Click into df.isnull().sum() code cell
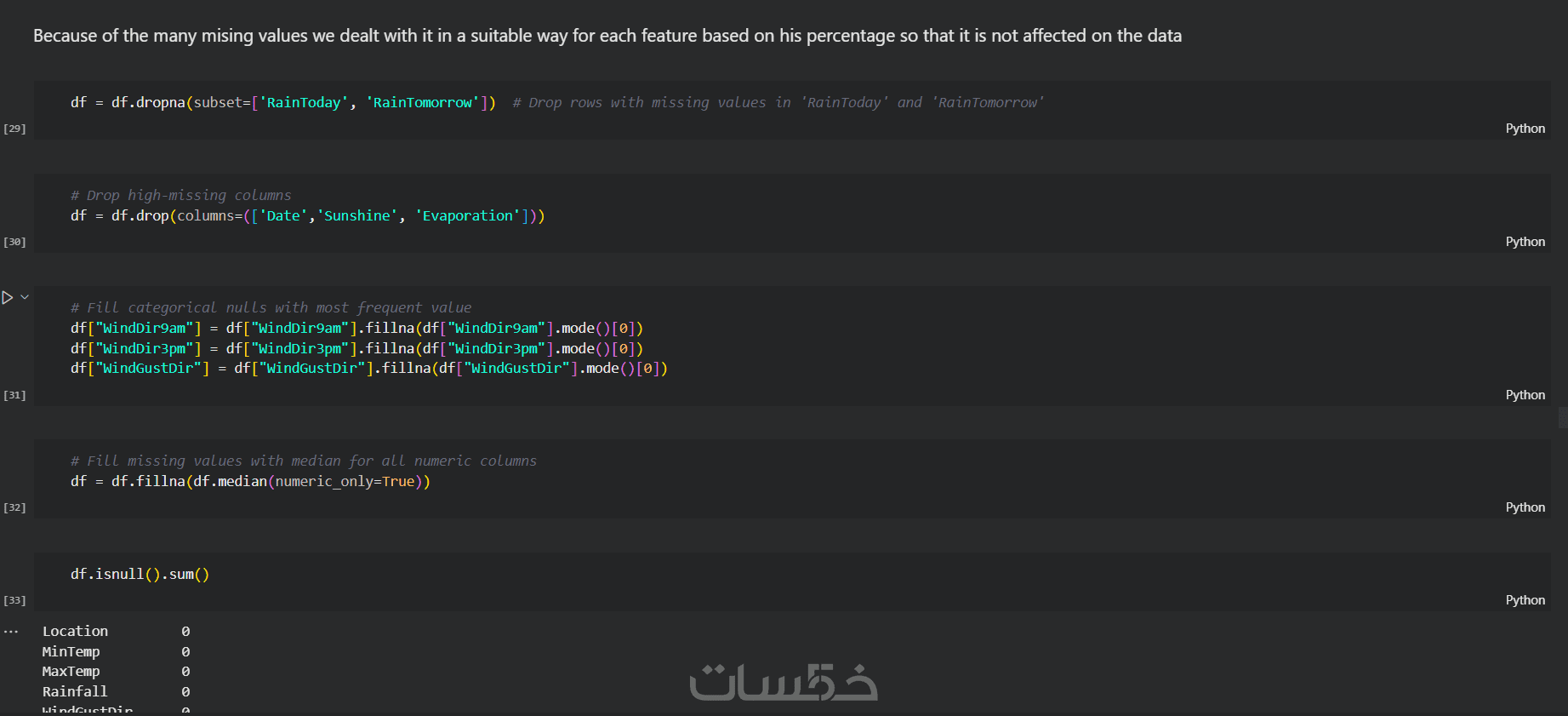1568x716 pixels. pos(140,575)
